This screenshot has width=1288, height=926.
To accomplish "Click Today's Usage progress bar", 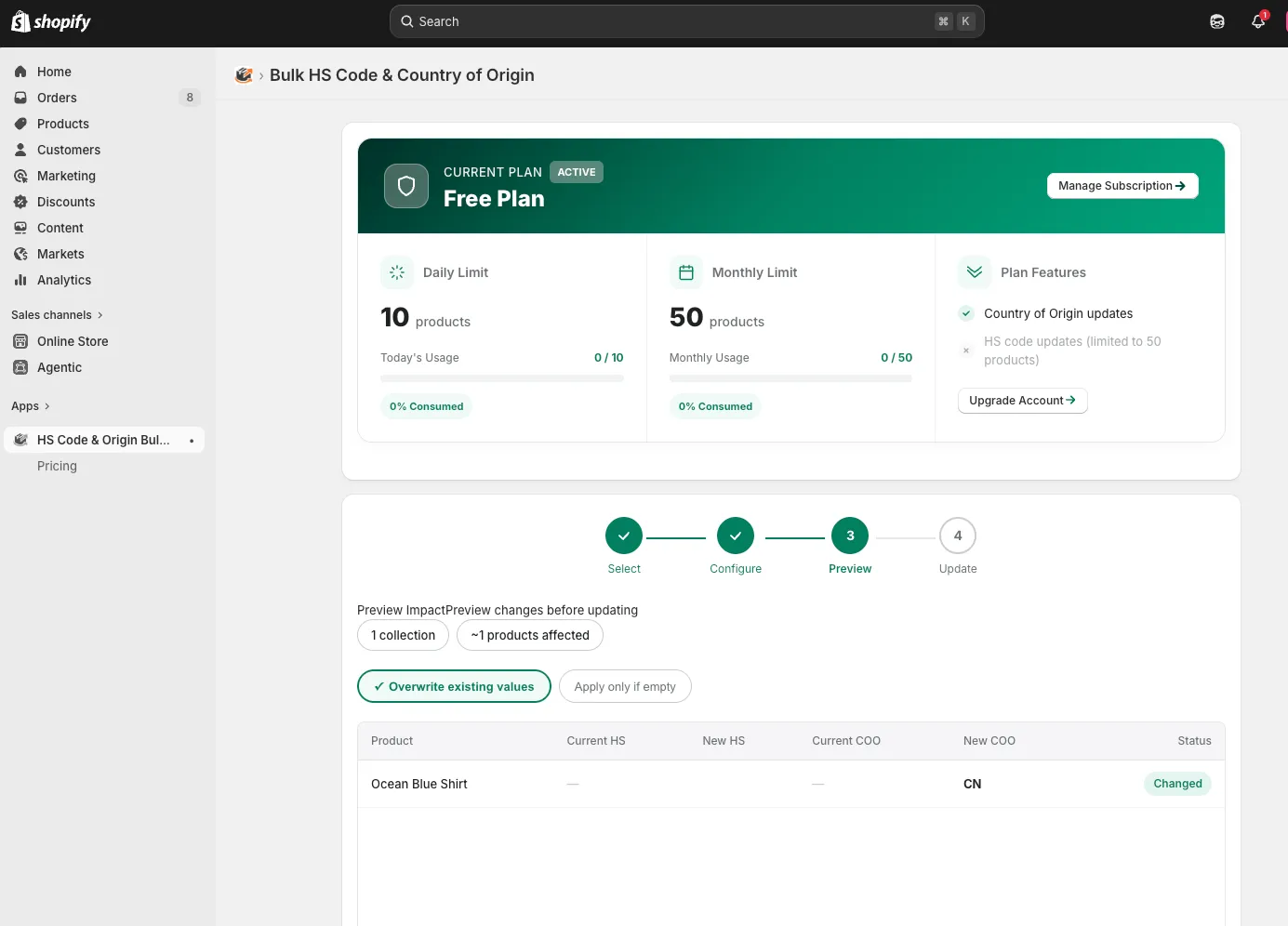I will point(502,378).
